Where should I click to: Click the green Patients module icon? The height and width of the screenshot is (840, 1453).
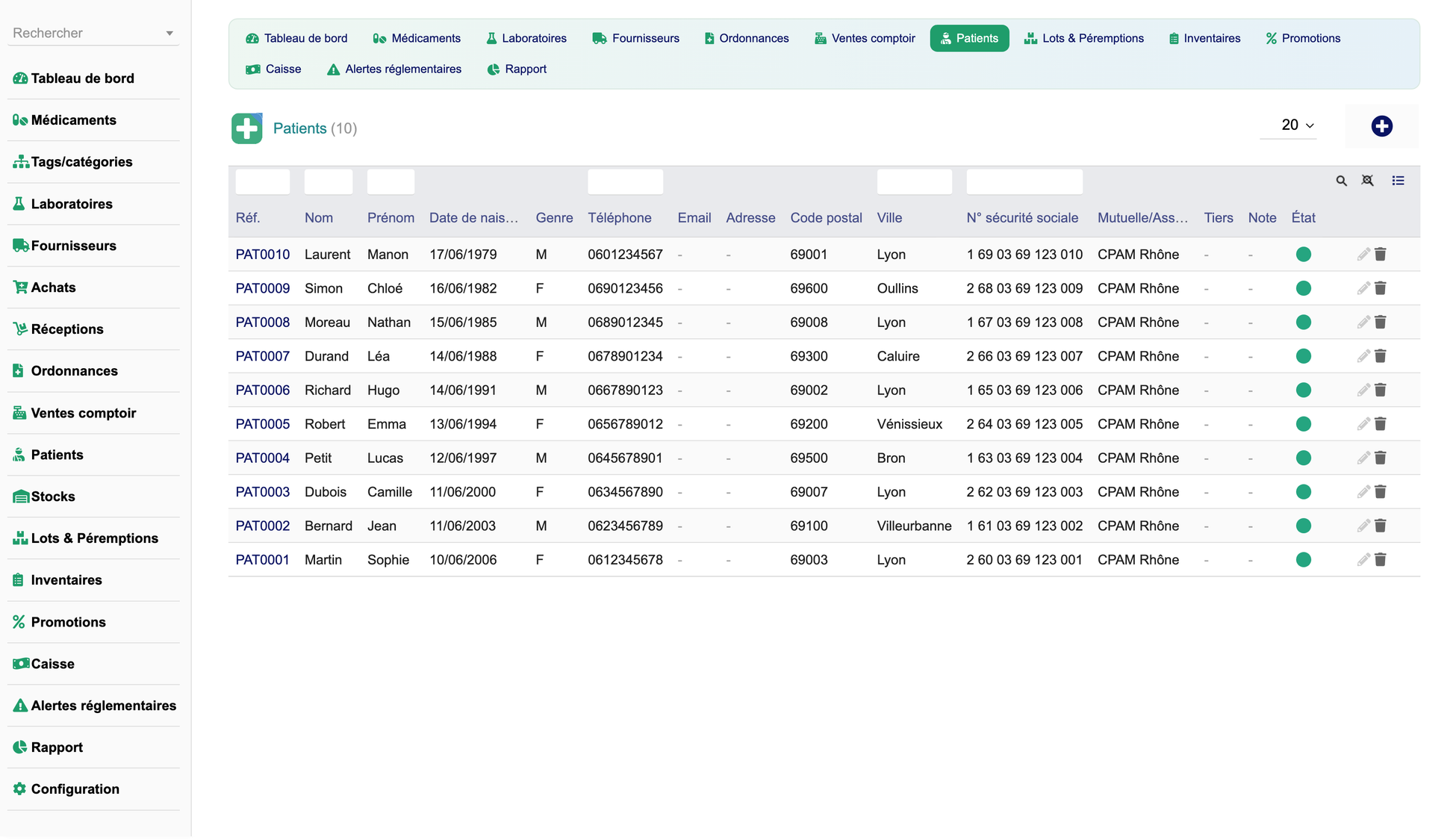pyautogui.click(x=246, y=128)
